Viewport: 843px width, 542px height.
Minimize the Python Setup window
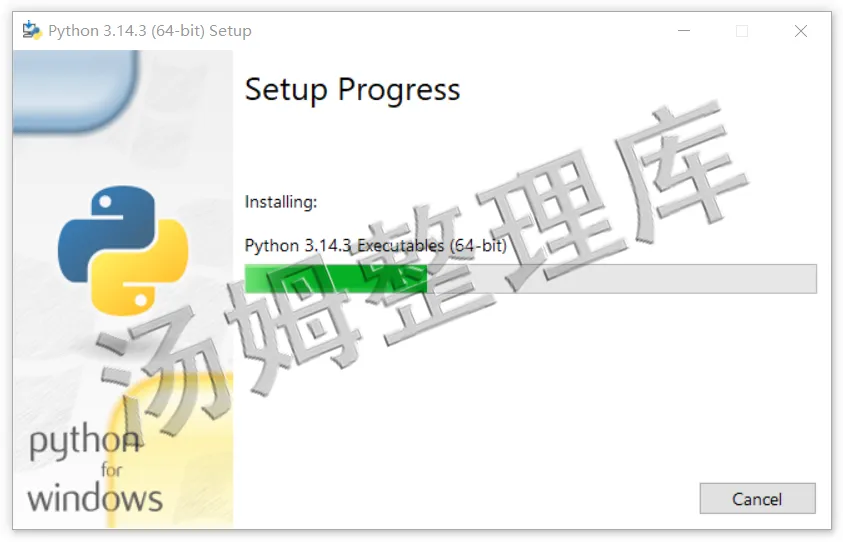684,31
